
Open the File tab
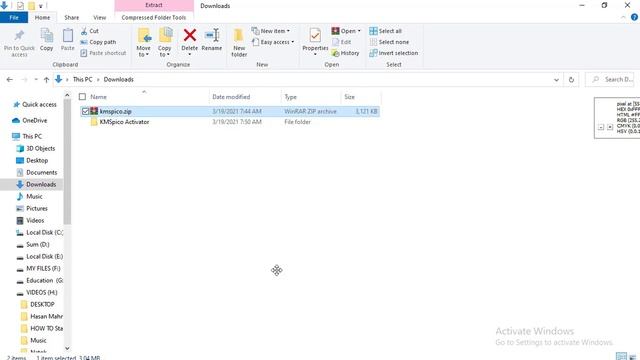pos(14,18)
